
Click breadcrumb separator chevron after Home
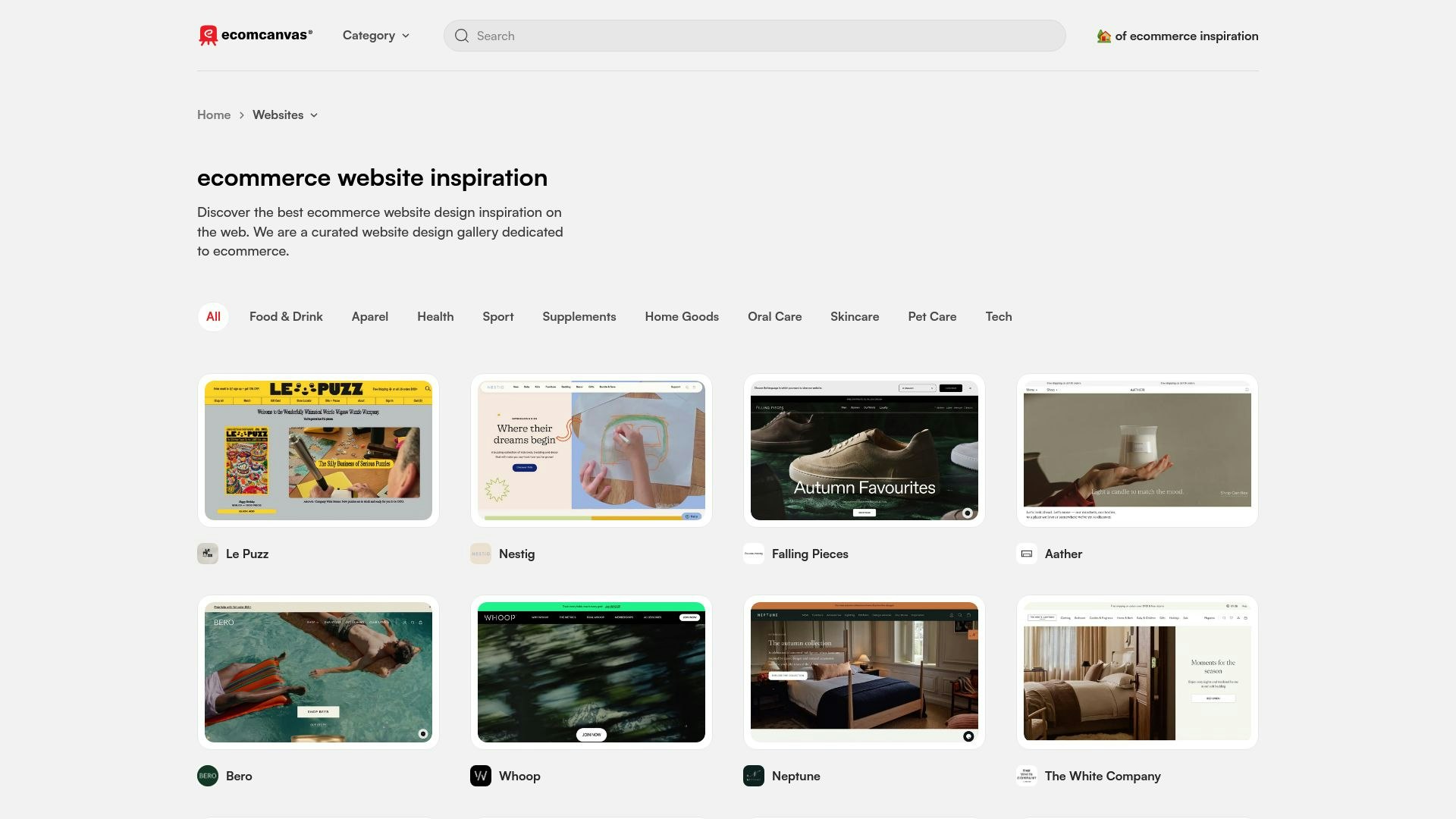coord(242,115)
